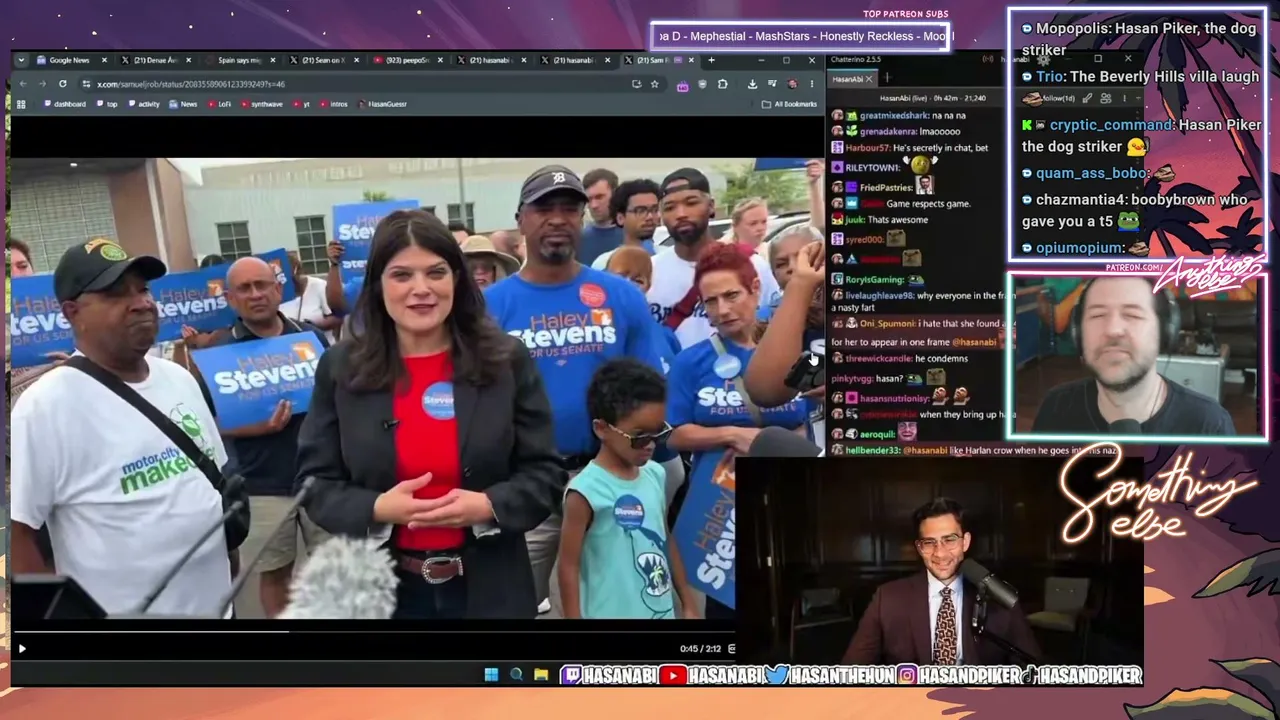The width and height of the screenshot is (1280, 720).
Task: Click syred000's username in chat
Action: [x=865, y=239]
